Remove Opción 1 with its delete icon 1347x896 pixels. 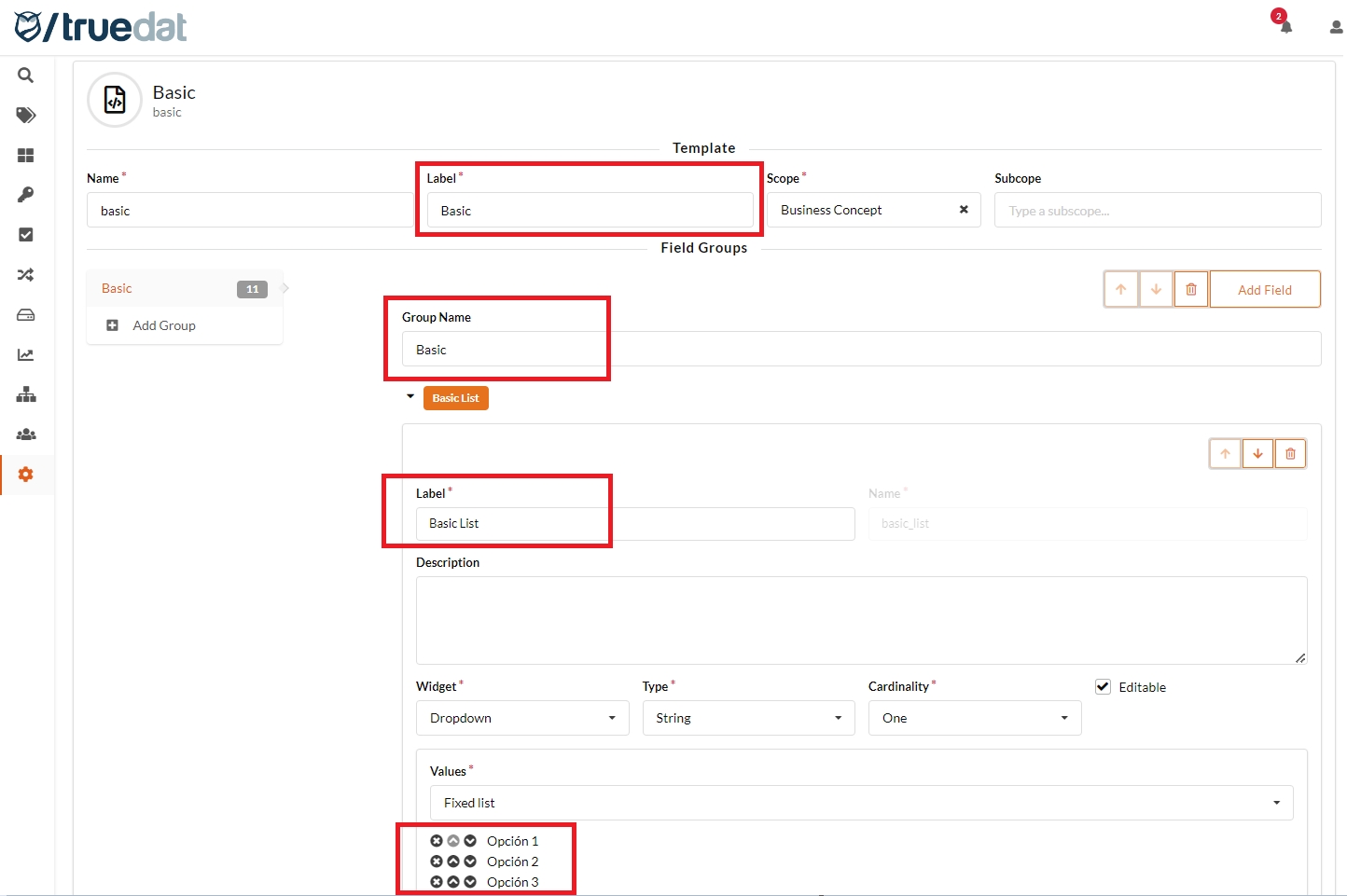point(437,841)
